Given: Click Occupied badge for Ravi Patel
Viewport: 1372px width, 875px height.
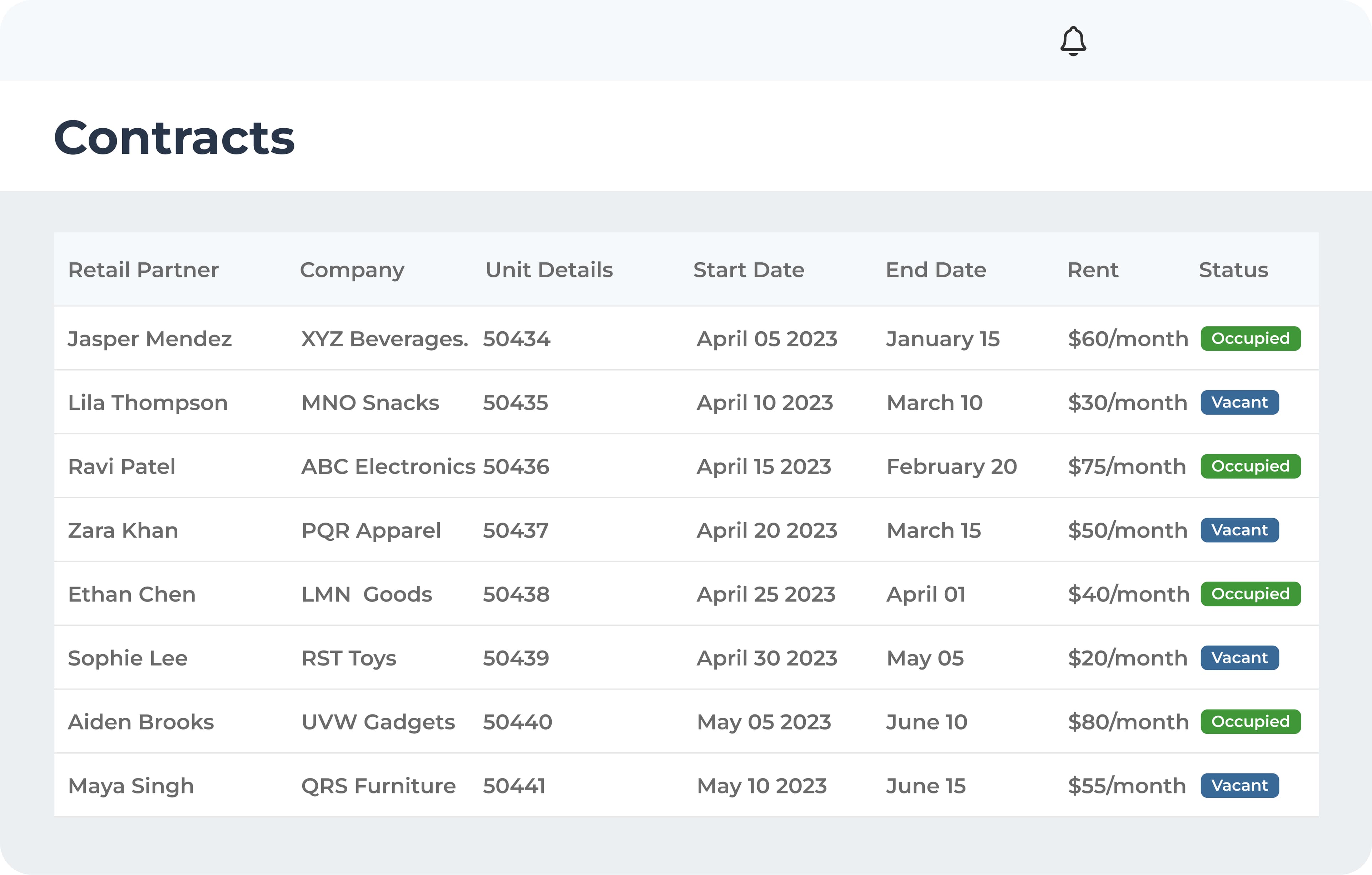Looking at the screenshot, I should click(x=1250, y=466).
